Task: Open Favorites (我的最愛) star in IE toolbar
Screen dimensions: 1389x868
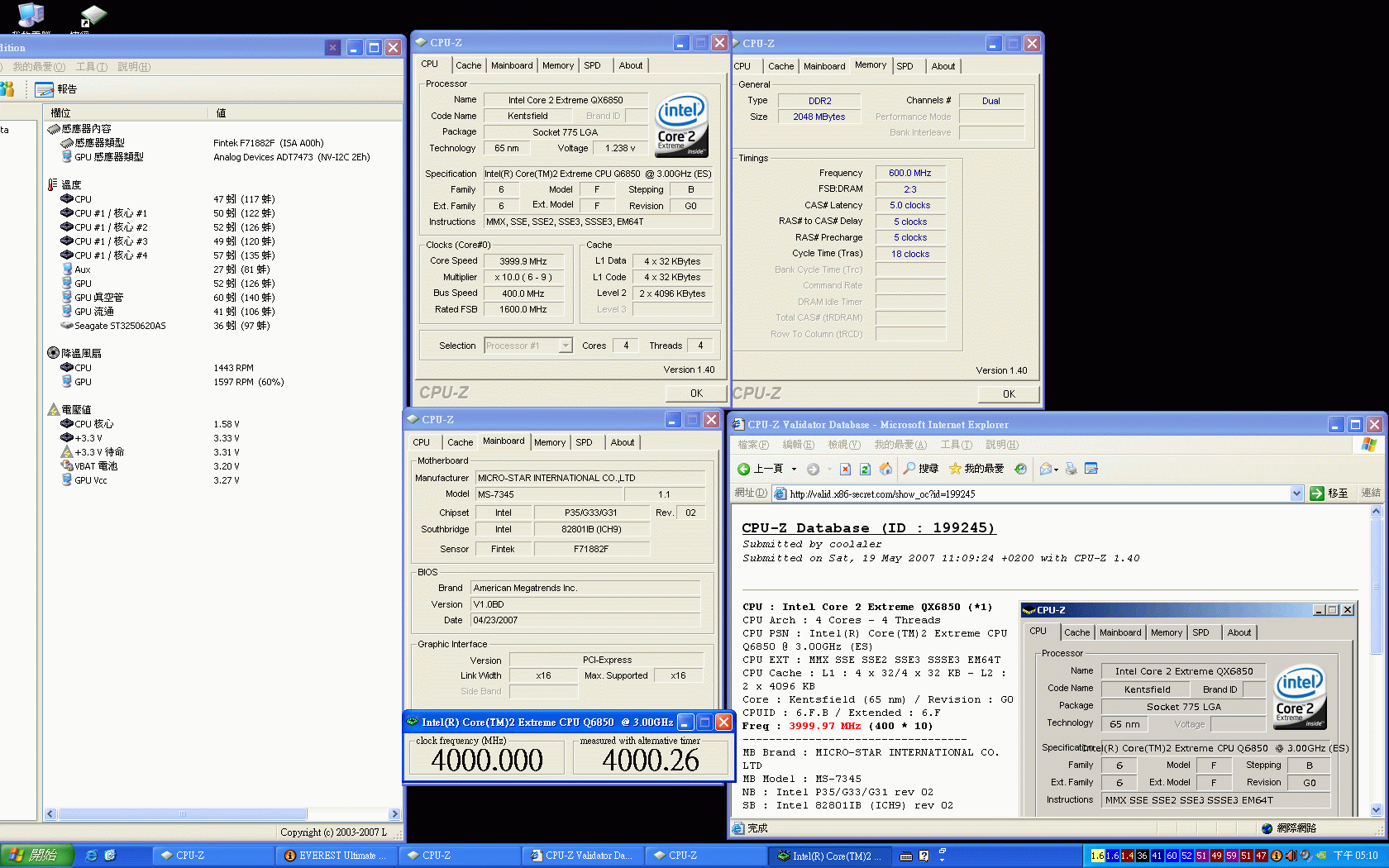Action: (x=976, y=469)
